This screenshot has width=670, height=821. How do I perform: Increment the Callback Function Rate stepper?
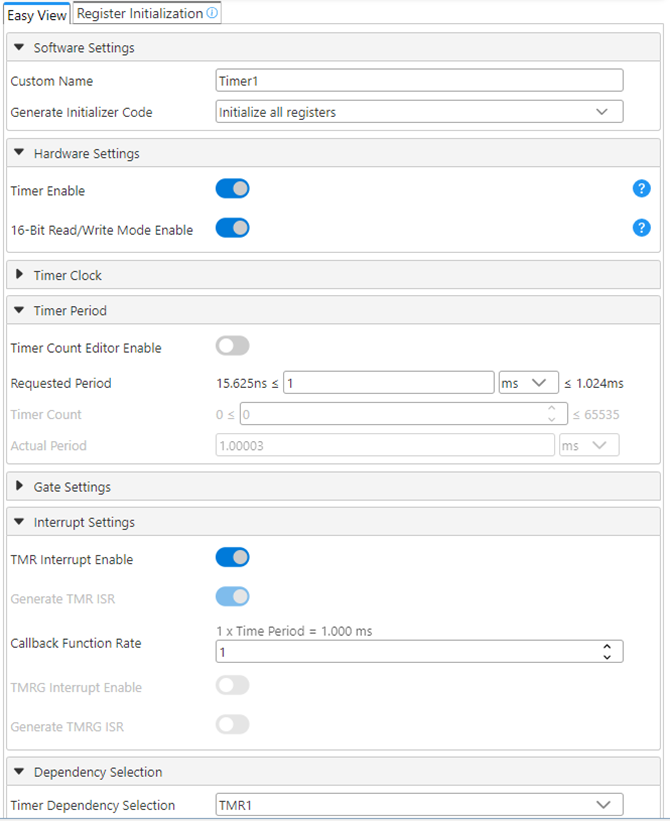click(x=607, y=647)
